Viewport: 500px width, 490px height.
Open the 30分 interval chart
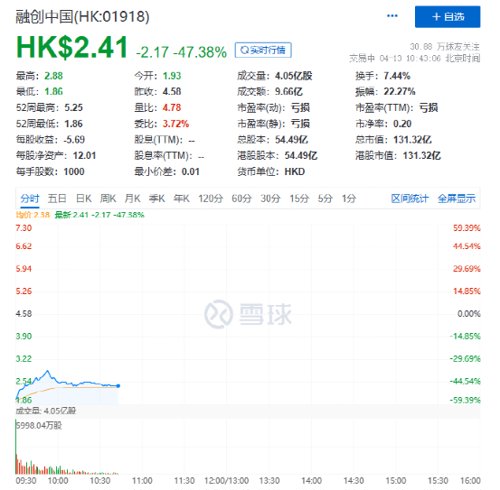point(270,199)
